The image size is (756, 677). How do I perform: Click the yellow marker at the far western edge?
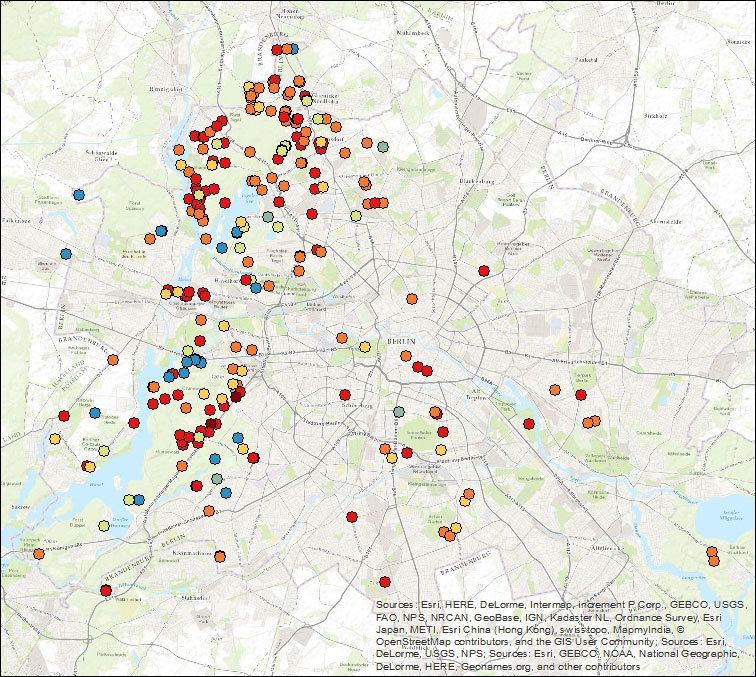pyautogui.click(x=55, y=439)
